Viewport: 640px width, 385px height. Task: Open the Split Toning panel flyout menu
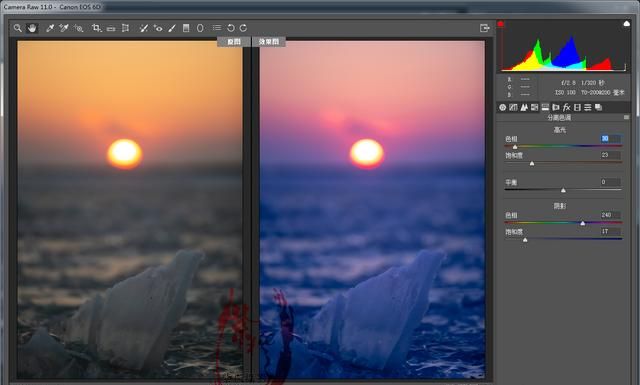click(627, 118)
